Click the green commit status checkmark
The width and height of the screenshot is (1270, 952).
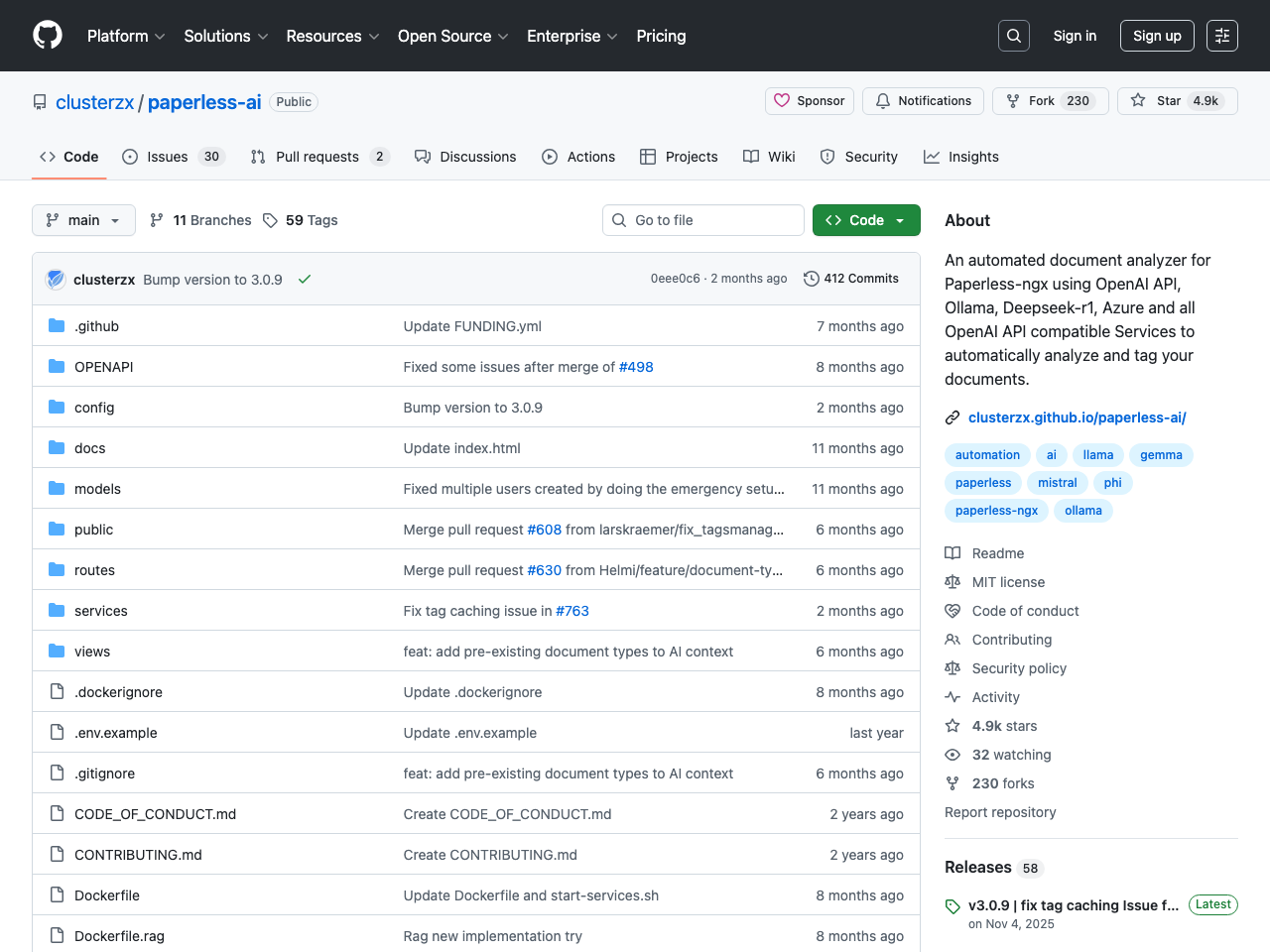[305, 280]
